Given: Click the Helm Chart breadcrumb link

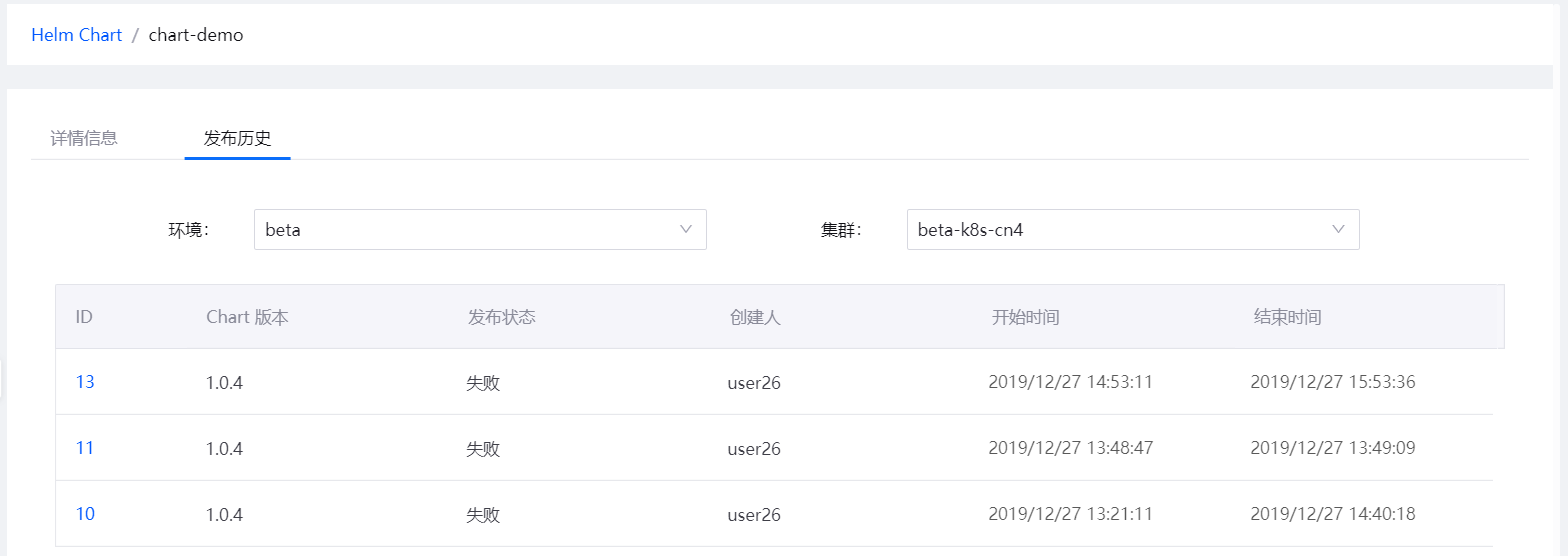Looking at the screenshot, I should [x=76, y=35].
